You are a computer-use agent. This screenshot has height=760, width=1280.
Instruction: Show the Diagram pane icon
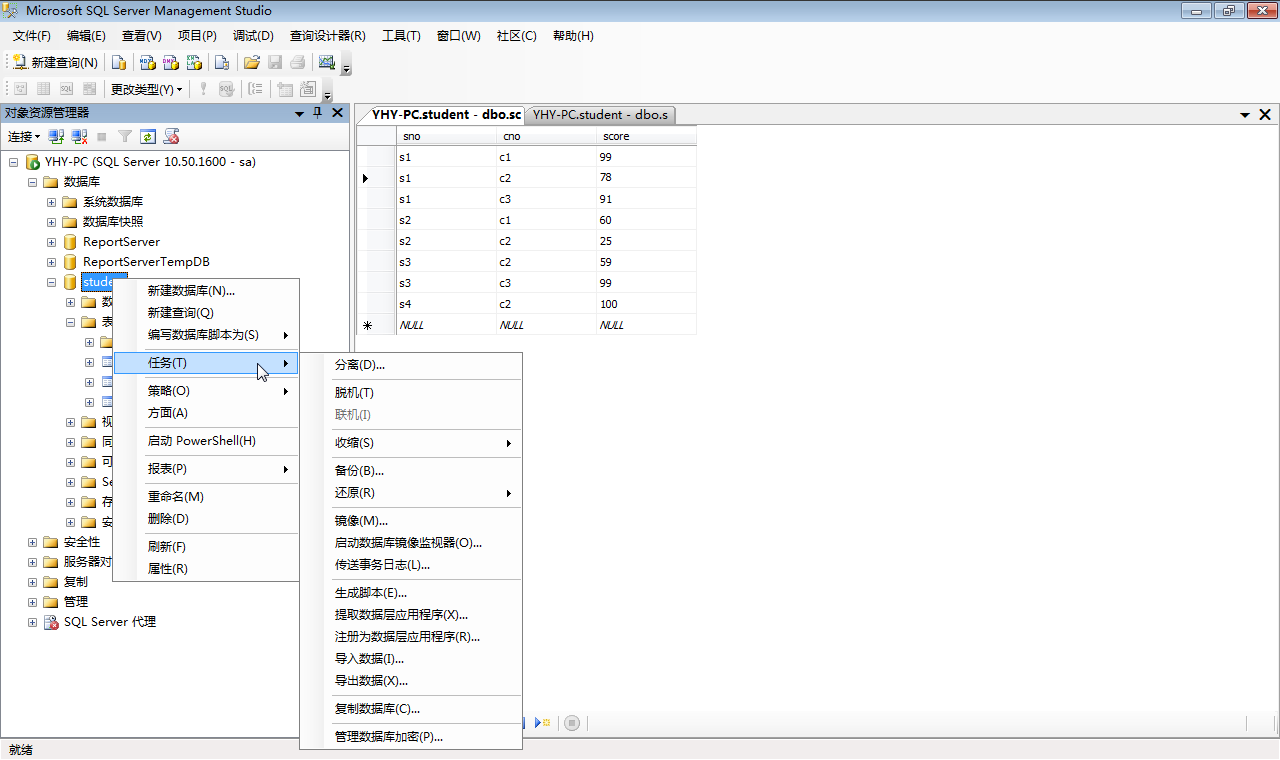coord(19,89)
